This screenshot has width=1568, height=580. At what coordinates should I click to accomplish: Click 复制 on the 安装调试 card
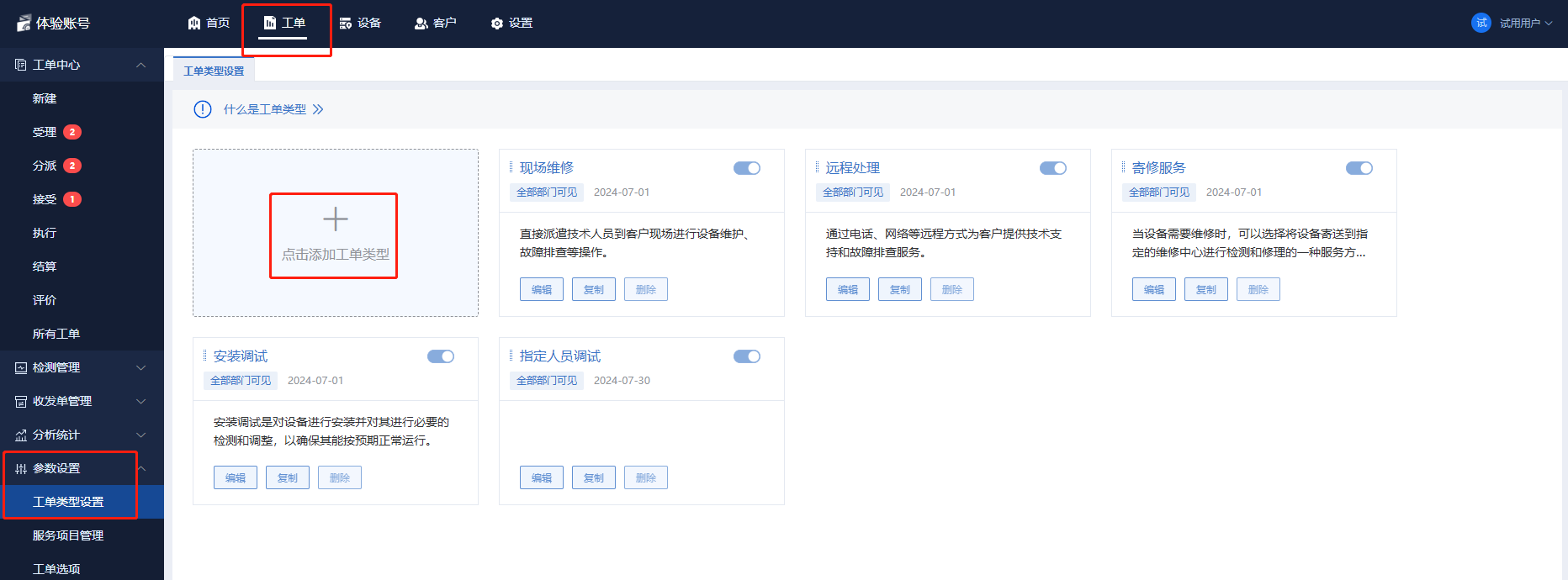pos(288,477)
